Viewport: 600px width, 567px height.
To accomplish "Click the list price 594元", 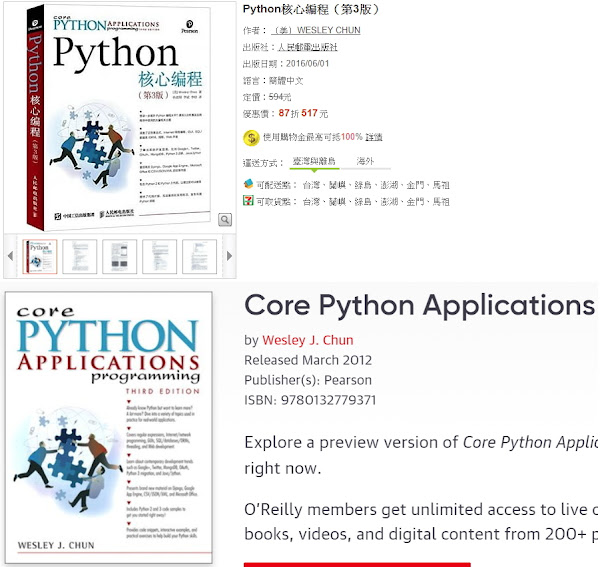I will coord(280,97).
